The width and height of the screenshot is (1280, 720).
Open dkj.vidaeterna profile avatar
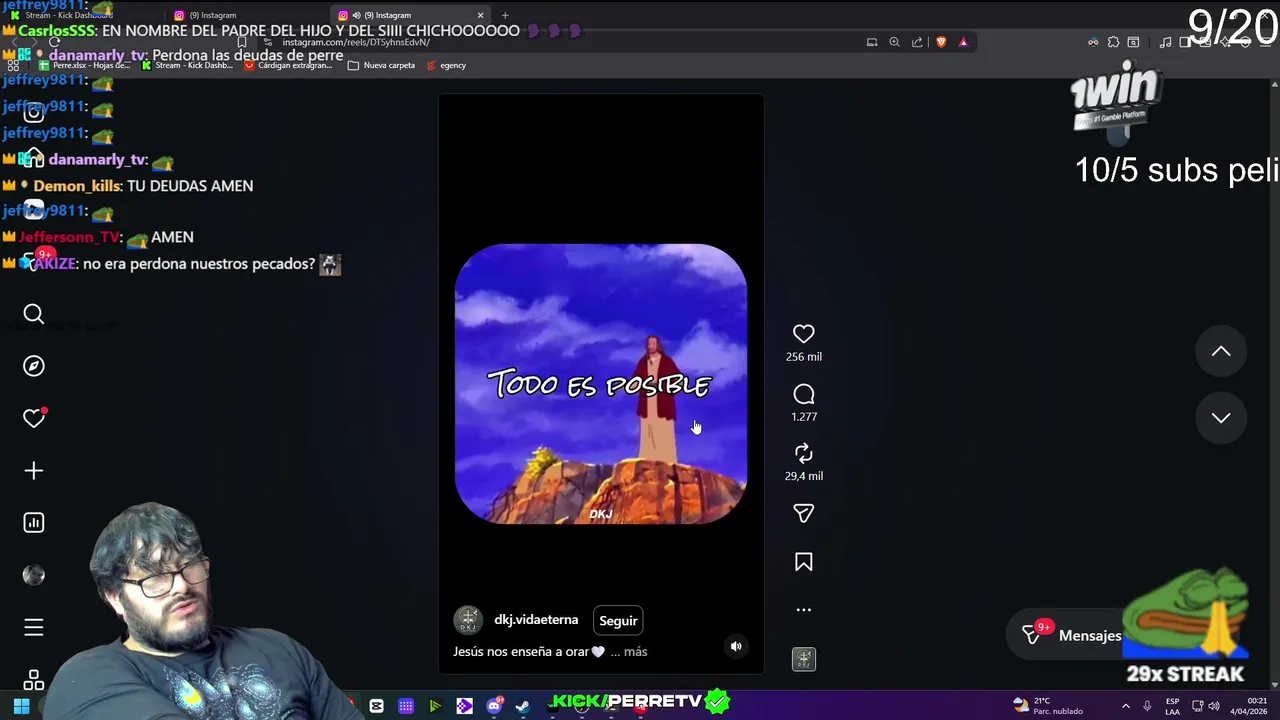pyautogui.click(x=468, y=620)
